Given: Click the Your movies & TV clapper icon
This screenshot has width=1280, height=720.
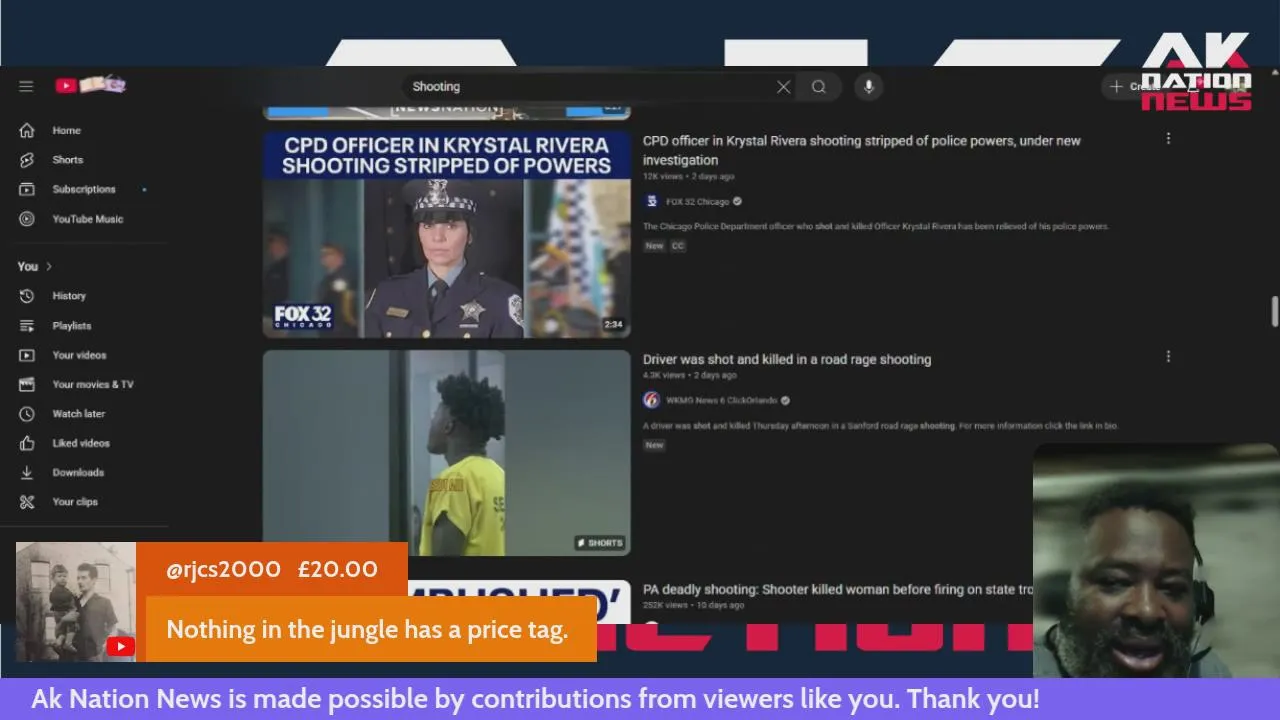Looking at the screenshot, I should 27,384.
